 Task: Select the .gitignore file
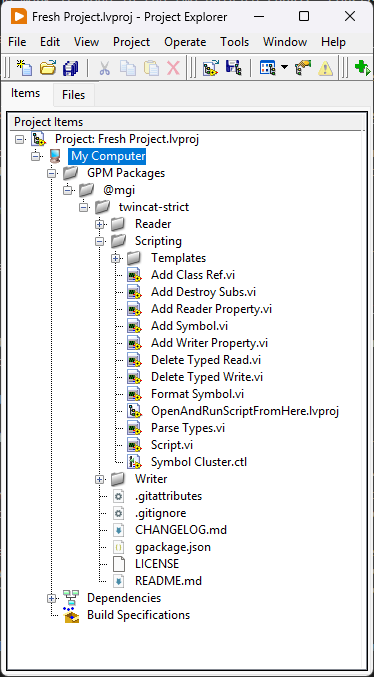(160, 513)
